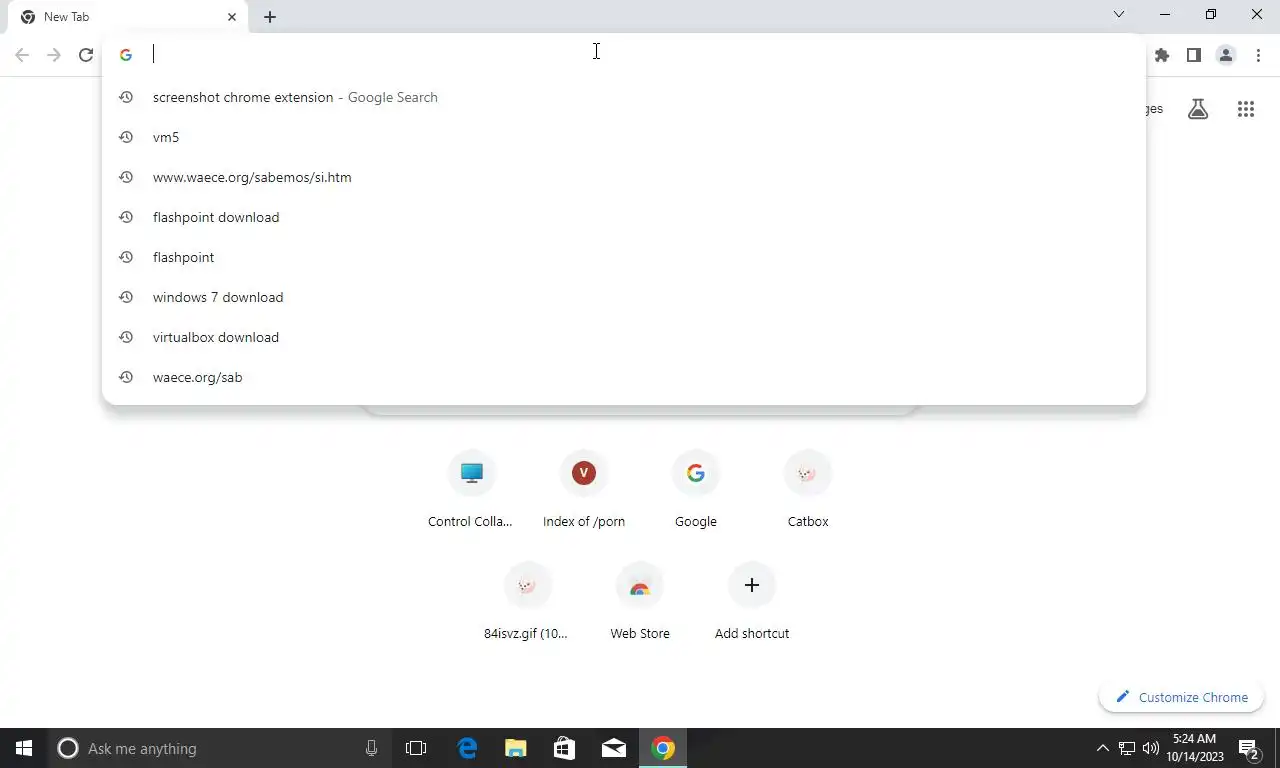The image size is (1280, 768).
Task: Choose suggestion 'www.waece.org/sabemos/si.htm'
Action: click(x=624, y=177)
